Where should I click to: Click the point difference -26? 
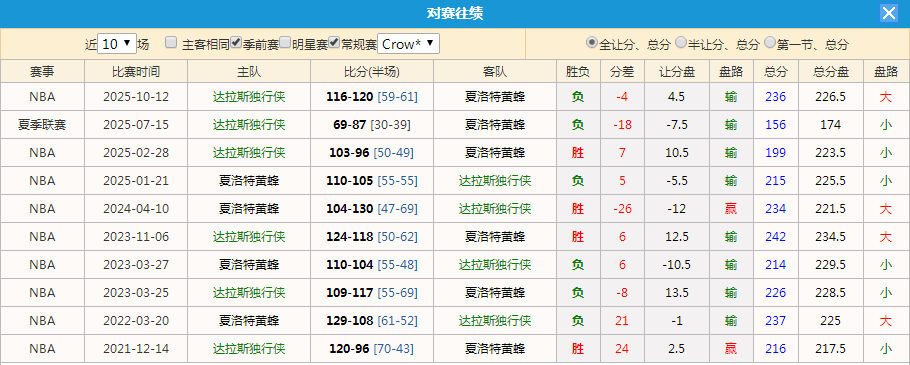(x=622, y=209)
